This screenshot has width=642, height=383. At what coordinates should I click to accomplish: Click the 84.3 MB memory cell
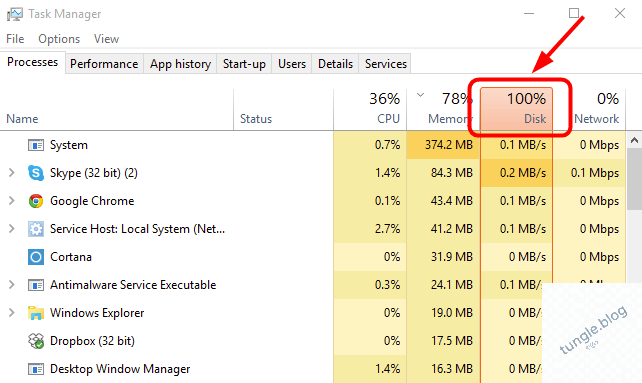coord(443,173)
